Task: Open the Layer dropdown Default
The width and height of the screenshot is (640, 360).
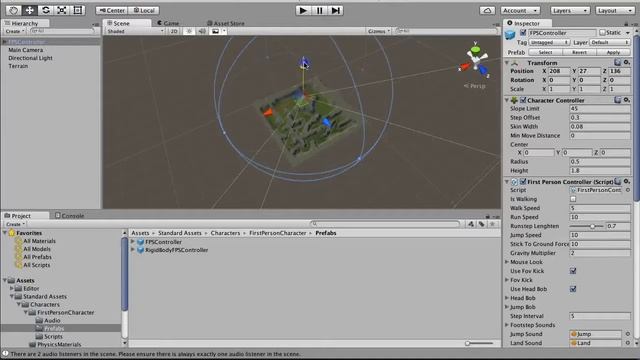Action: pos(610,42)
